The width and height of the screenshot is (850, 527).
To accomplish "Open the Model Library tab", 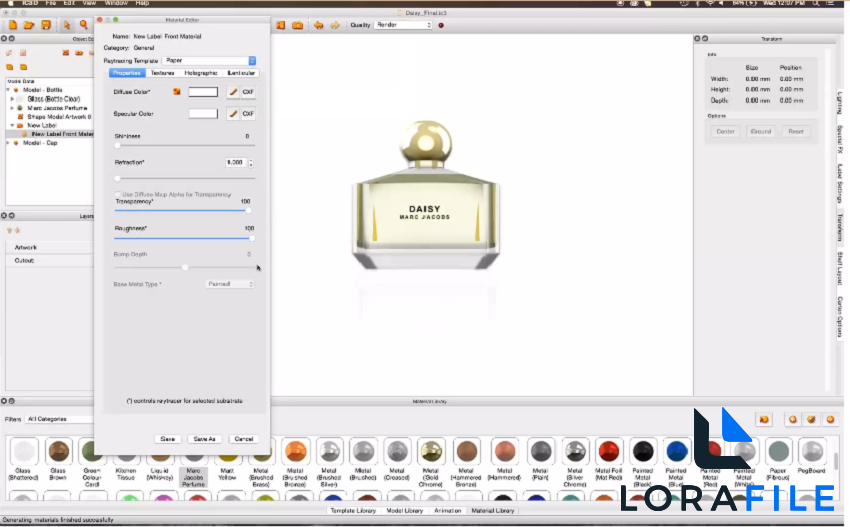I will pos(404,511).
